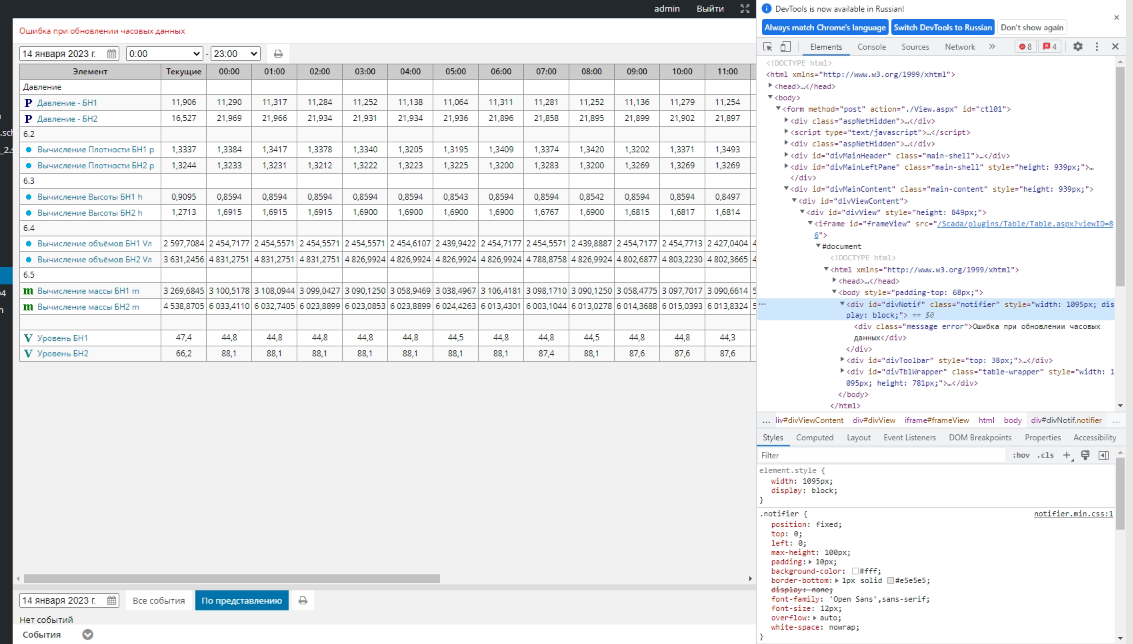Select the iframe#frameView breadcrumb
The image size is (1133, 644).
[936, 420]
